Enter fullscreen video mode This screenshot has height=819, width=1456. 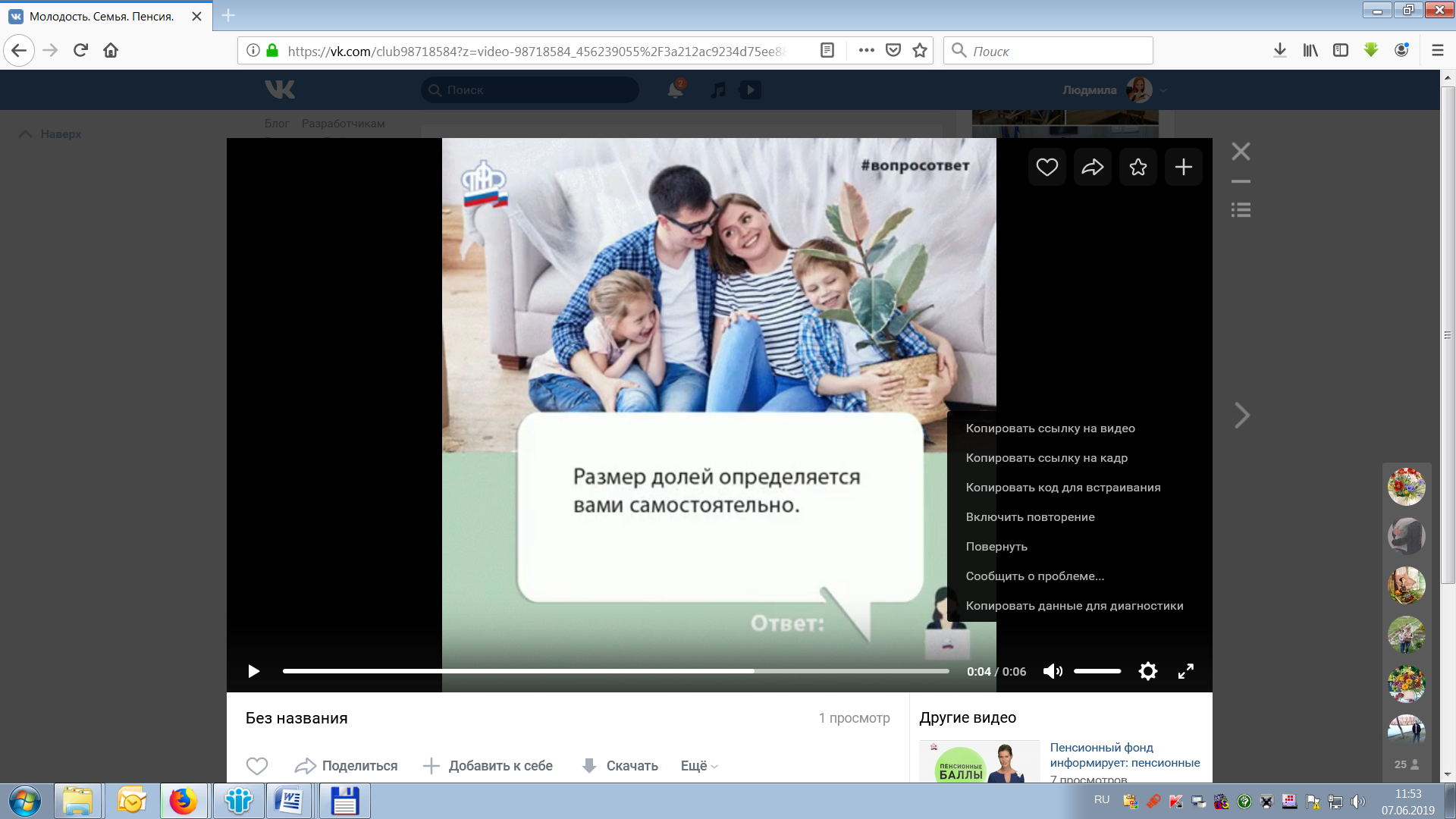point(1186,671)
